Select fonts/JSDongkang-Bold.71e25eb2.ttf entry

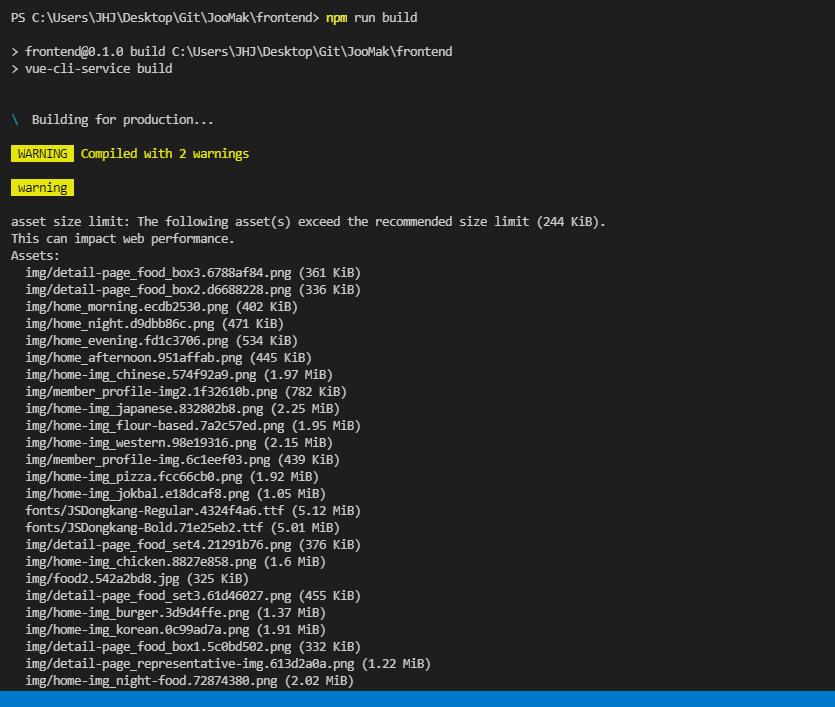(x=183, y=528)
